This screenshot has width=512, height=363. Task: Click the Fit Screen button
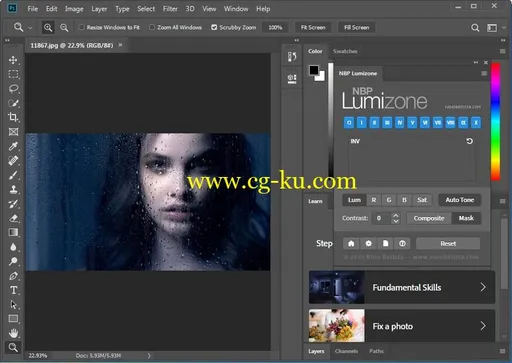313,27
